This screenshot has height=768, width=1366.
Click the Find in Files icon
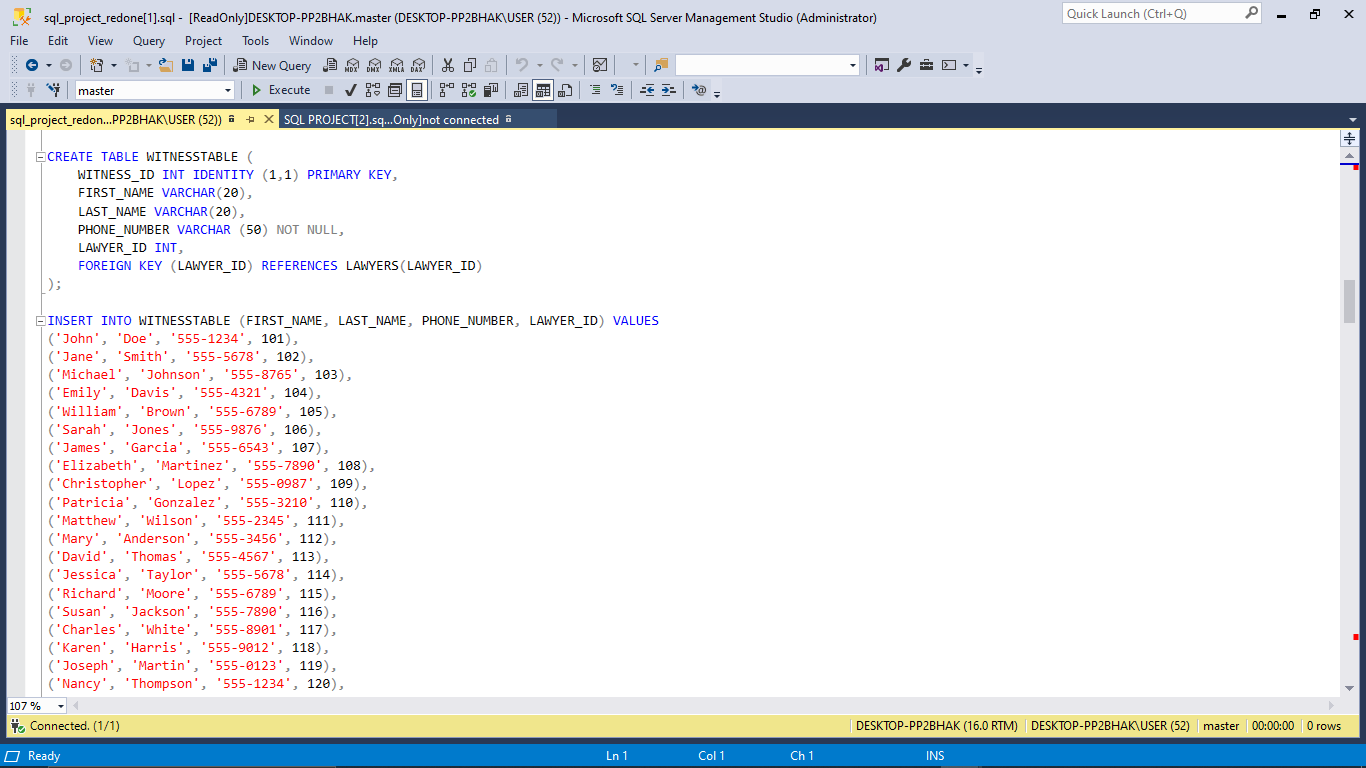click(x=661, y=65)
